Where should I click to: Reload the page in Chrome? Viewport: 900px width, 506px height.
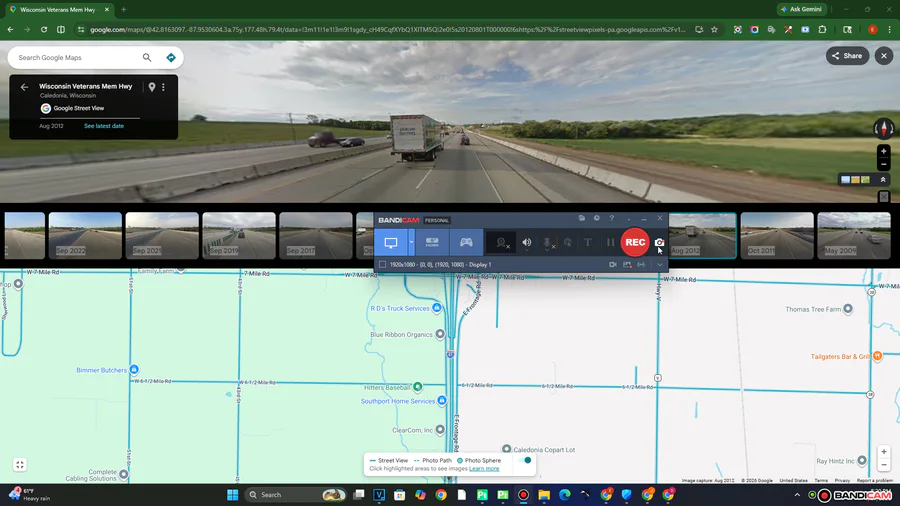pyautogui.click(x=44, y=29)
